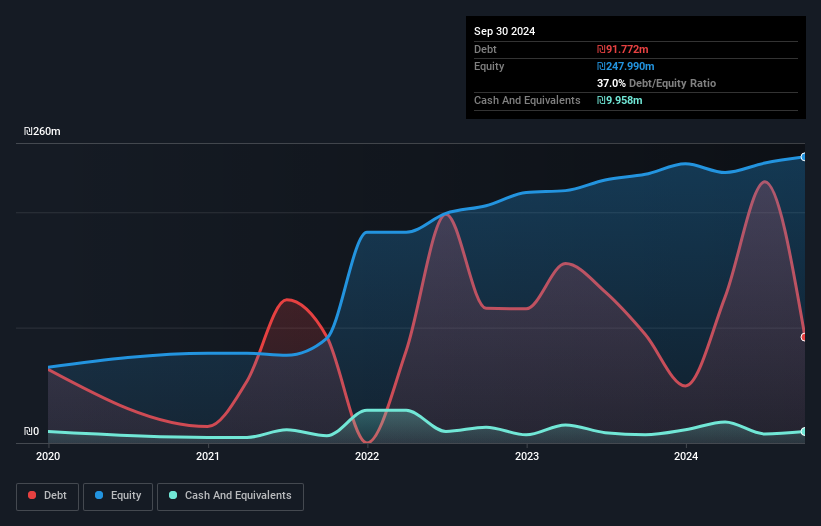
Task: Click Cash And Equivalents label in tooltip
Action: pos(527,100)
